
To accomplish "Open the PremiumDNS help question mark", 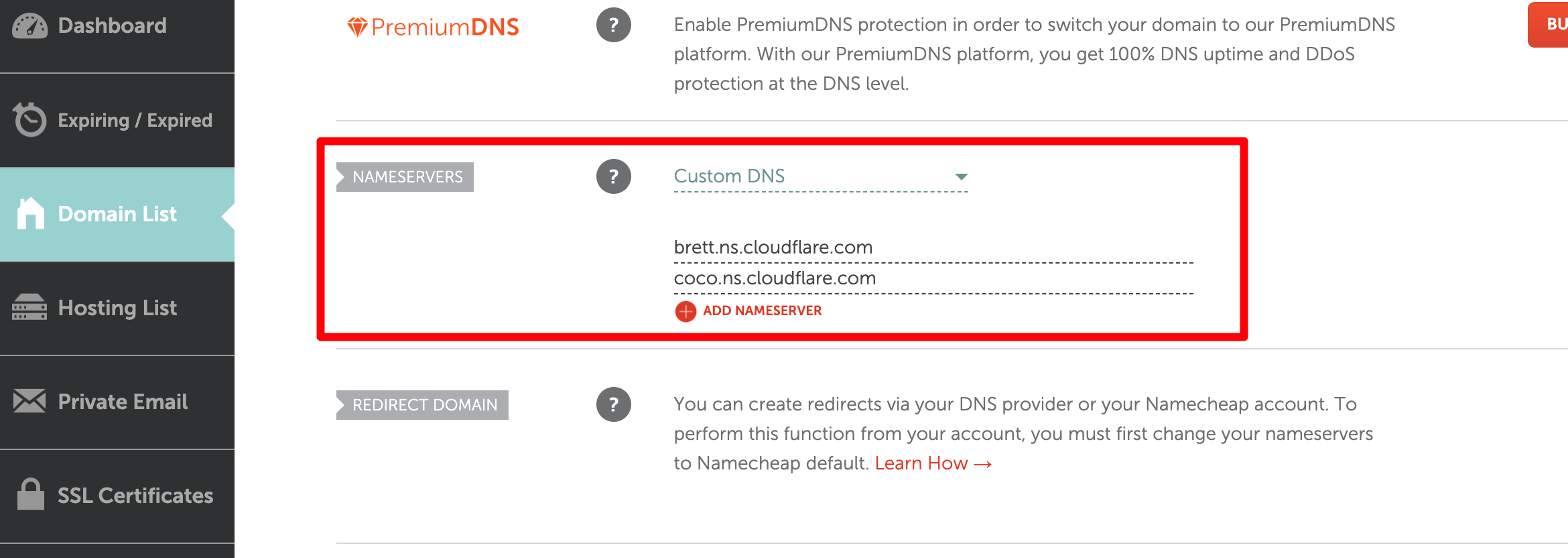I will pos(613,25).
